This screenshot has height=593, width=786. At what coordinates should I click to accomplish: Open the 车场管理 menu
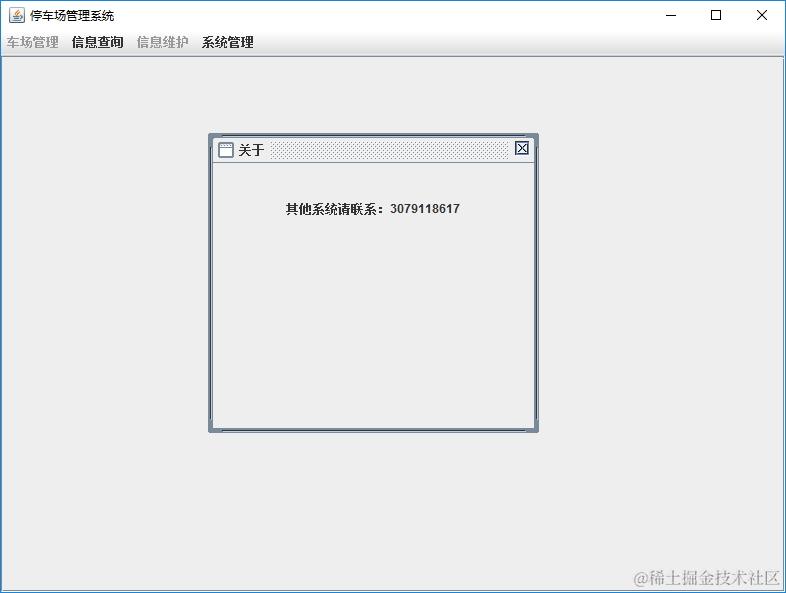(33, 42)
